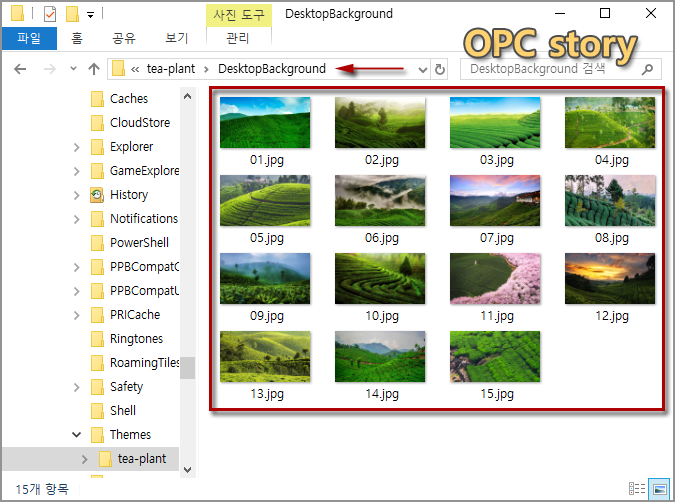Screen dimensions: 675x502
Task: Click the 사진 도구 contextual tab header
Action: click(239, 15)
